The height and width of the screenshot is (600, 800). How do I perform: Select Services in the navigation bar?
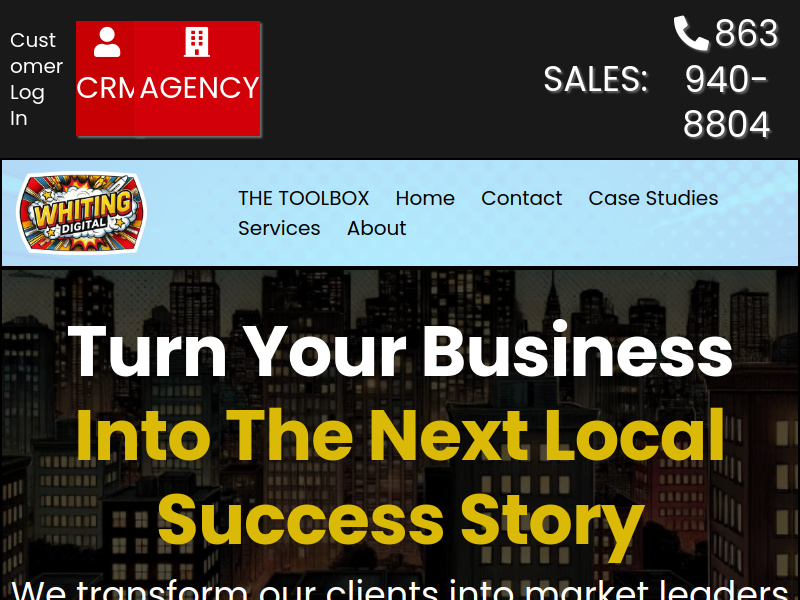pos(279,228)
